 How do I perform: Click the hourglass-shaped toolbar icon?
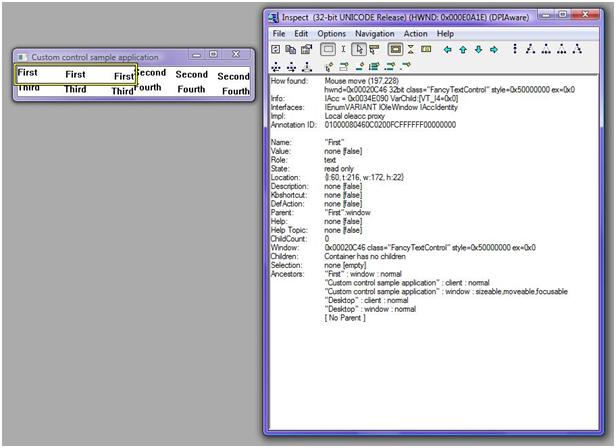pyautogui.click(x=411, y=49)
